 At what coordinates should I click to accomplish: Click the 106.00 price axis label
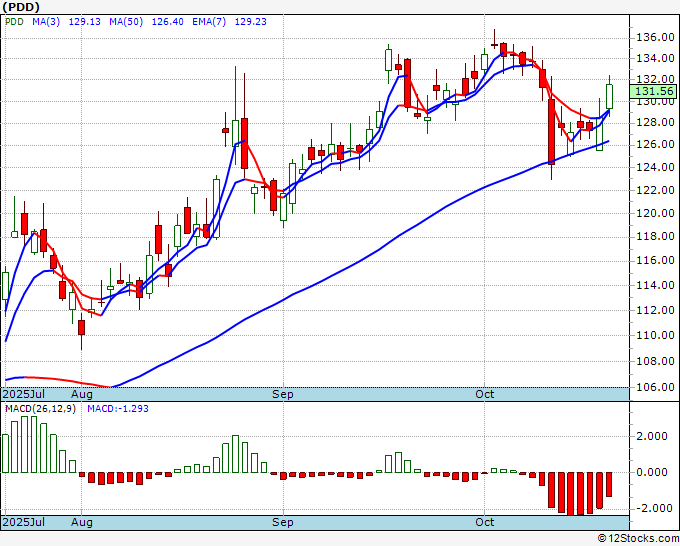pyautogui.click(x=655, y=387)
